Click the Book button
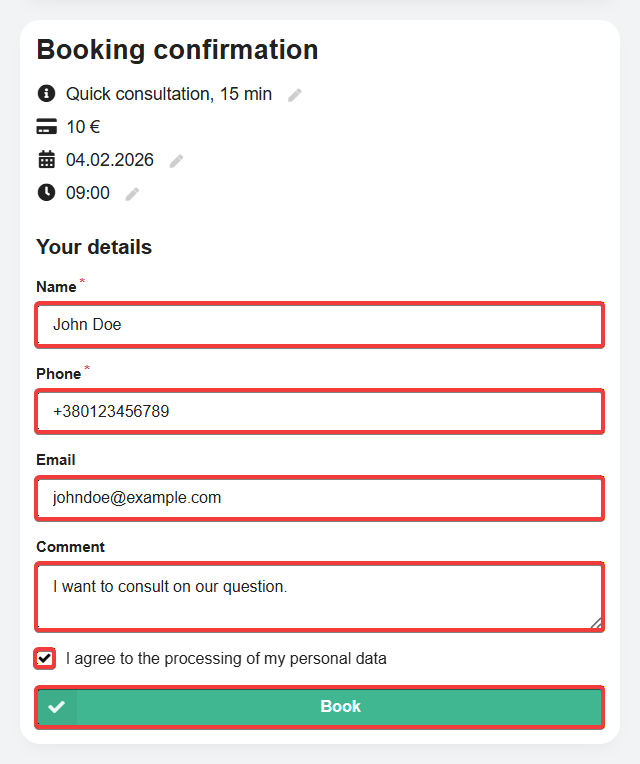Image resolution: width=640 pixels, height=764 pixels. coord(320,707)
